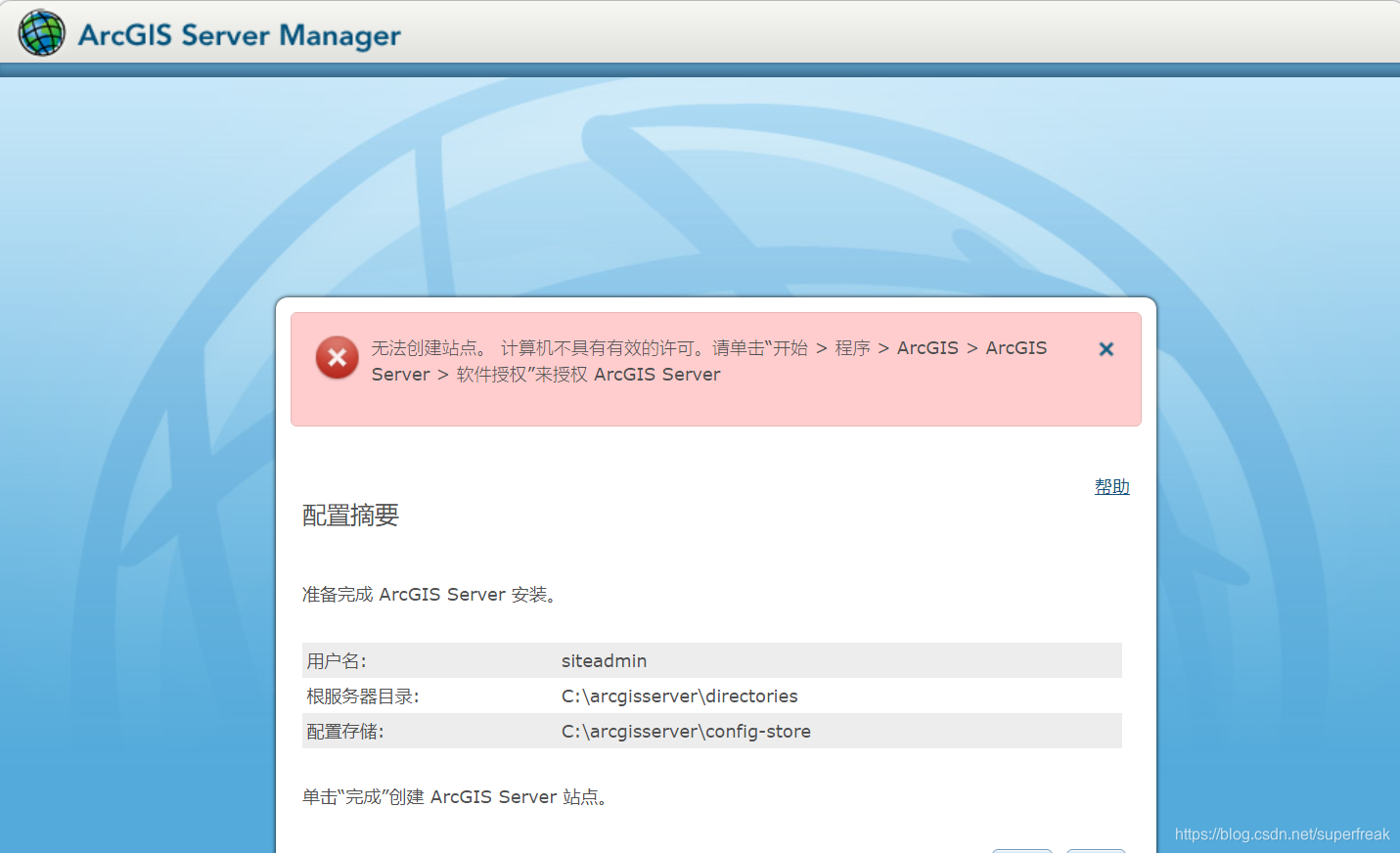
Task: Click the 配置存储 label
Action: pos(345,732)
